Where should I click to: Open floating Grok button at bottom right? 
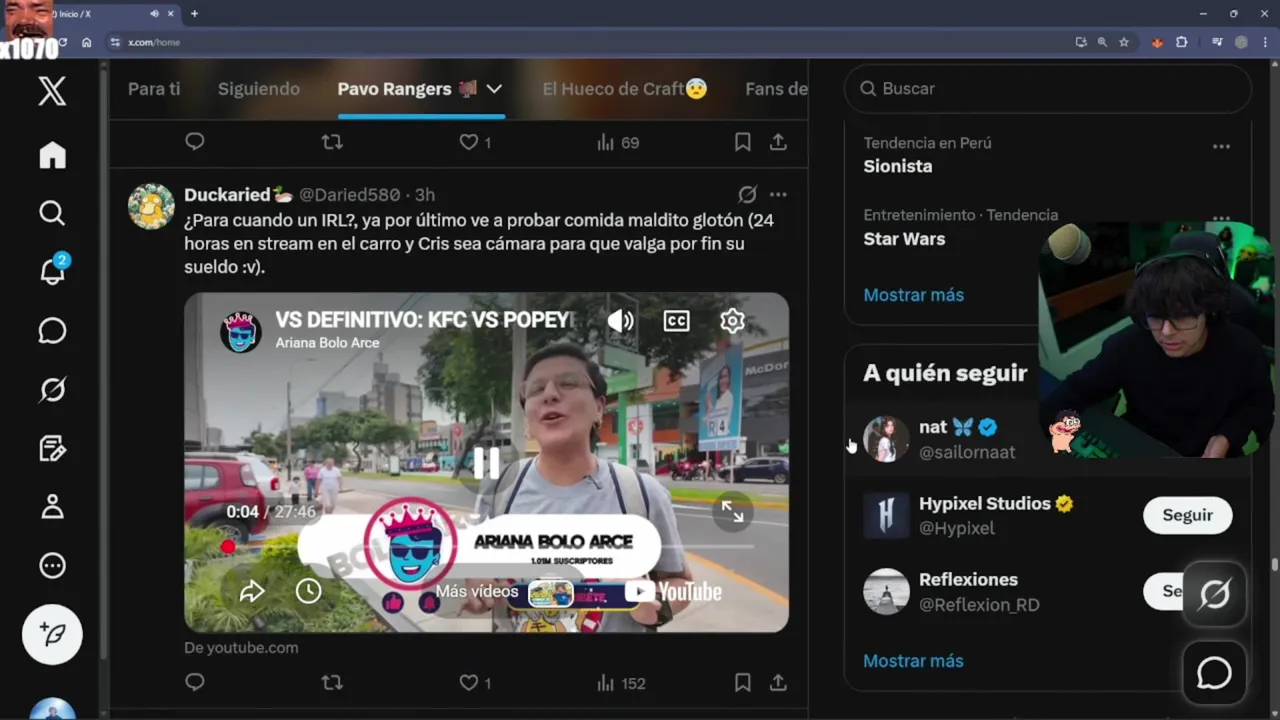pos(1214,594)
